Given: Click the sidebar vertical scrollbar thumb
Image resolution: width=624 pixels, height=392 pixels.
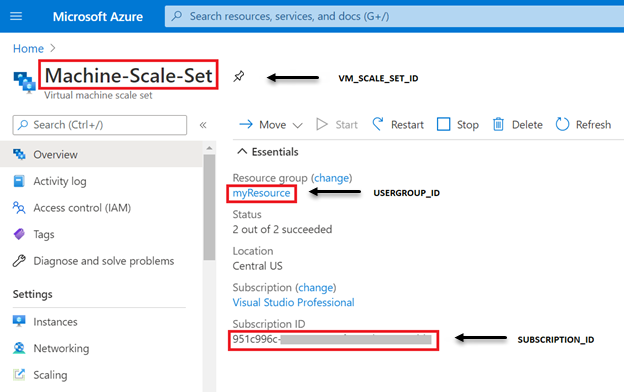Looking at the screenshot, I should pyautogui.click(x=209, y=207).
